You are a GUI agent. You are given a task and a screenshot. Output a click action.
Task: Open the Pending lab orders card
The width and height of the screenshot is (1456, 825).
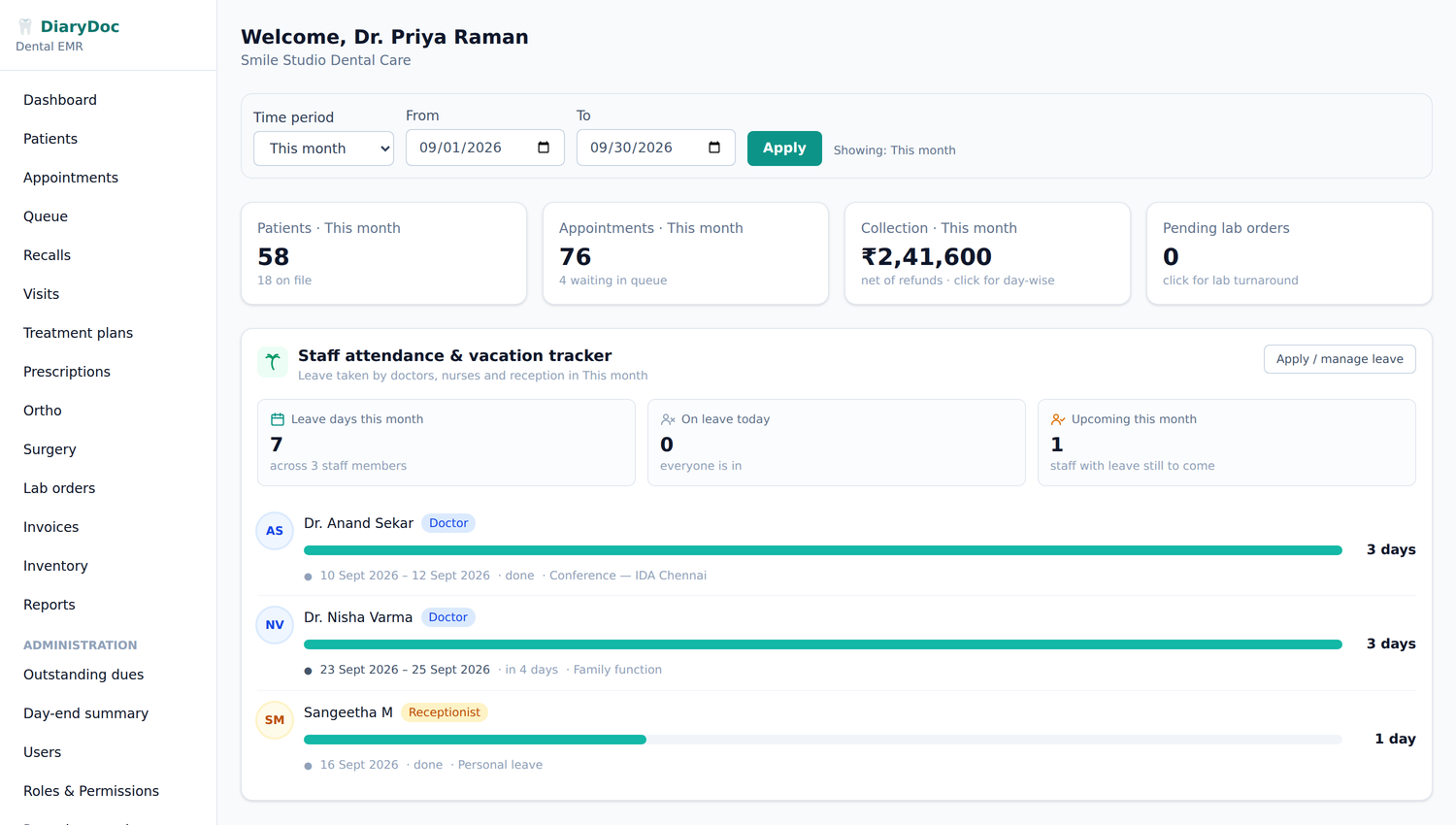(x=1289, y=253)
